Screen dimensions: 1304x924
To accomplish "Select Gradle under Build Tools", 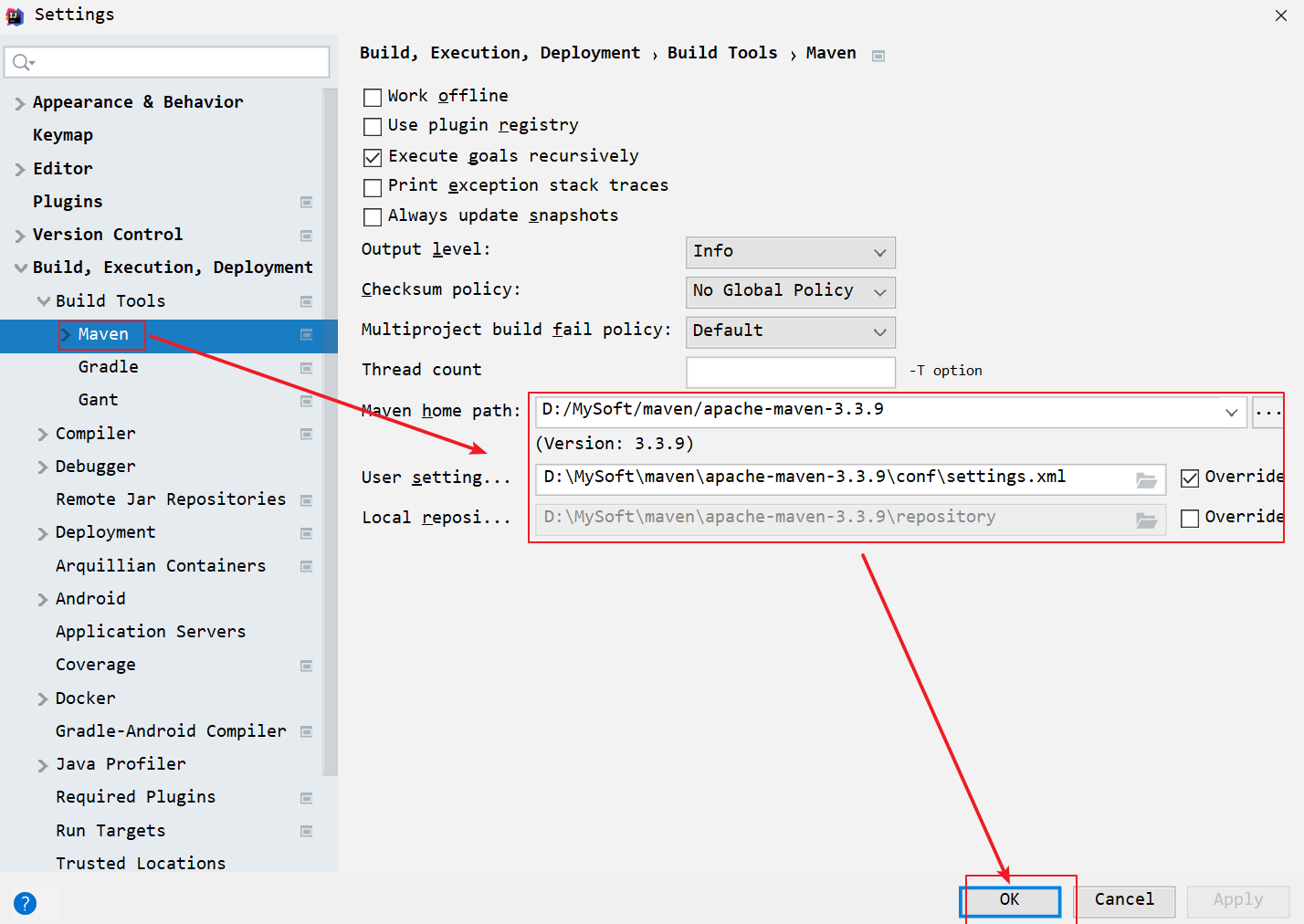I will pyautogui.click(x=109, y=367).
